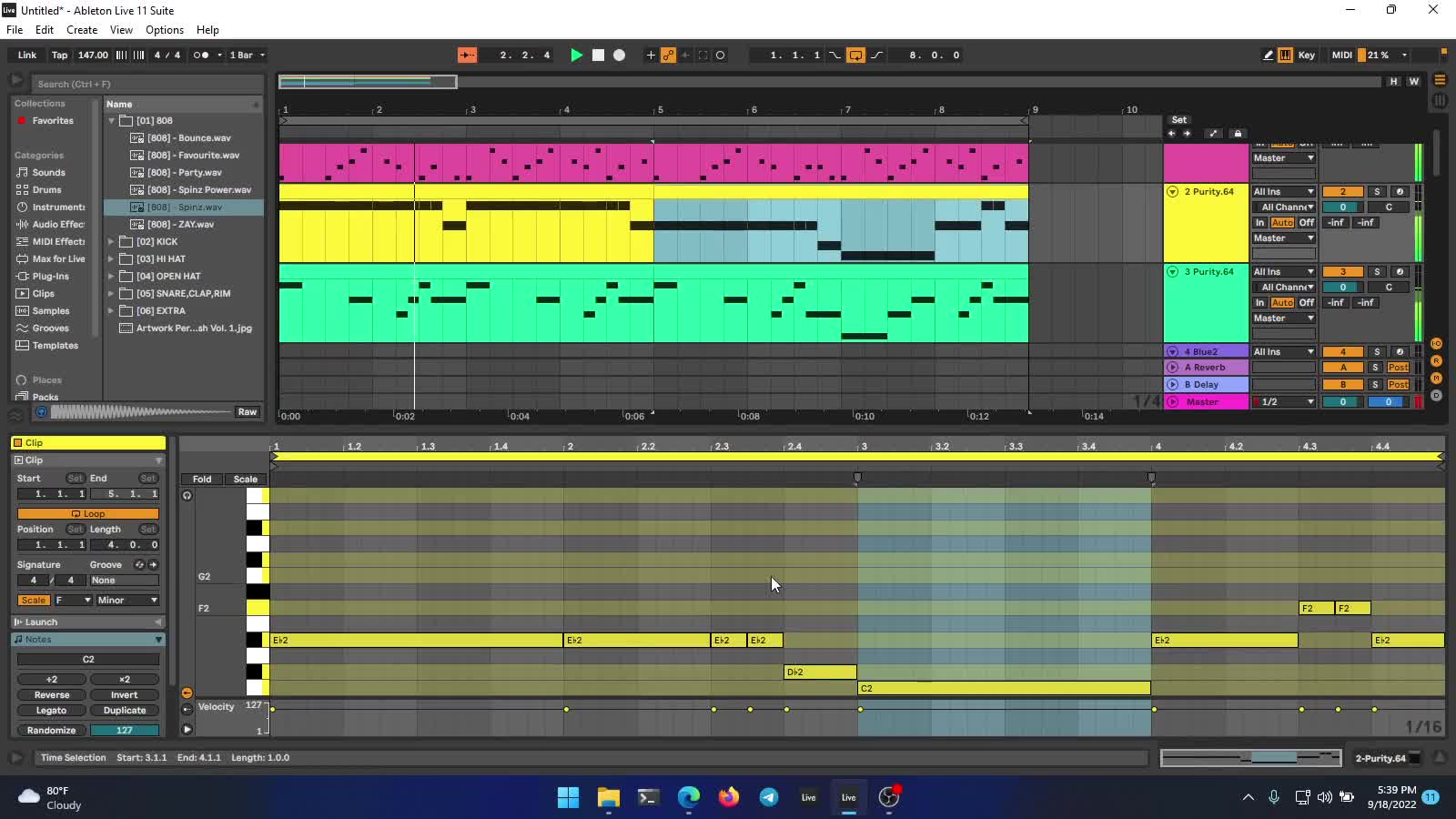Toggle the piano roll headphone preview icon

tap(187, 495)
